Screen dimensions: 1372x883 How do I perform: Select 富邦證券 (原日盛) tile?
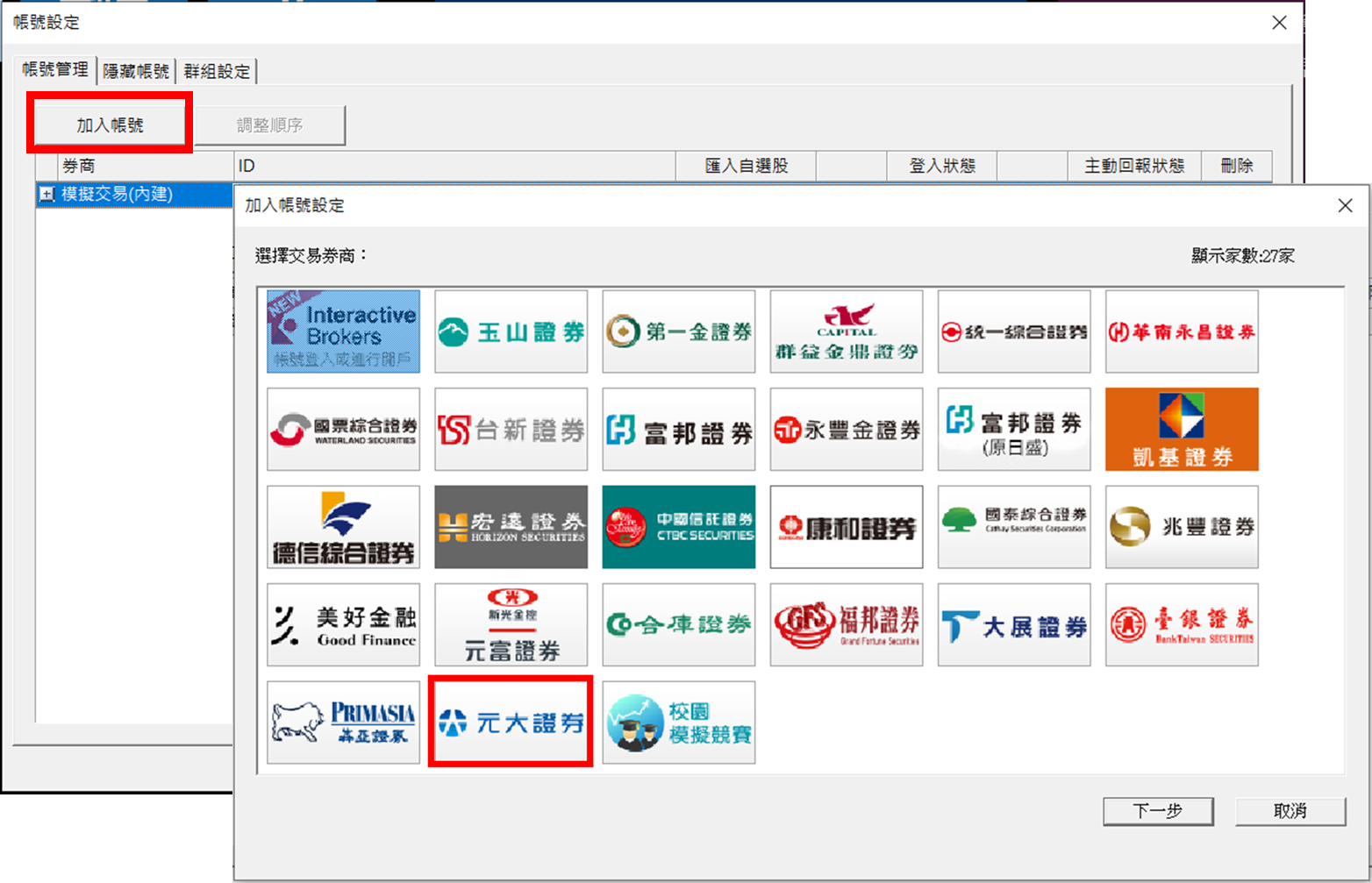coord(1014,430)
